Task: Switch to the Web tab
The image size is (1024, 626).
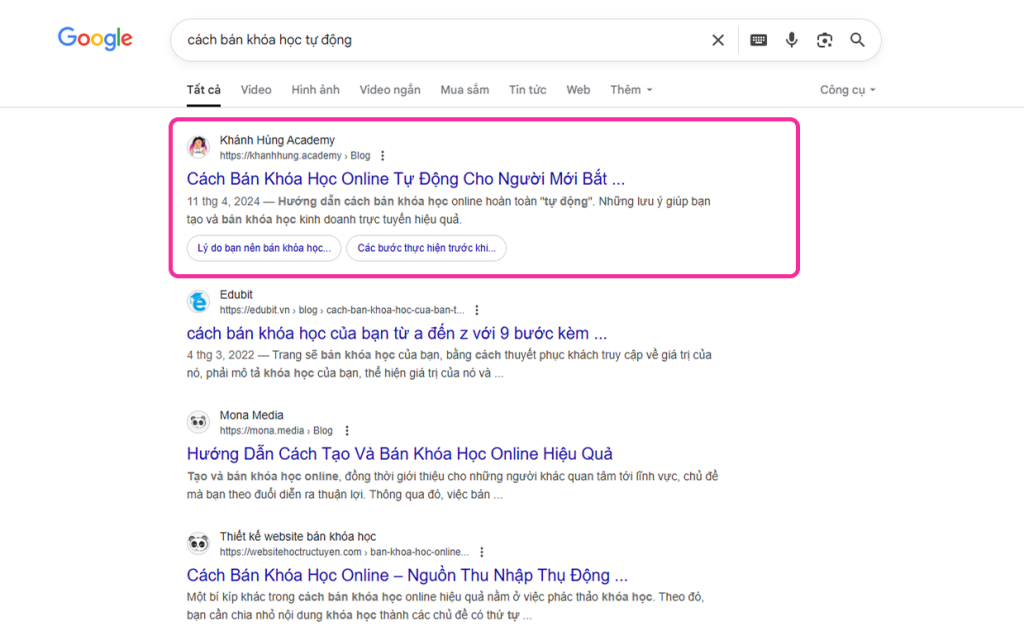Action: [578, 90]
